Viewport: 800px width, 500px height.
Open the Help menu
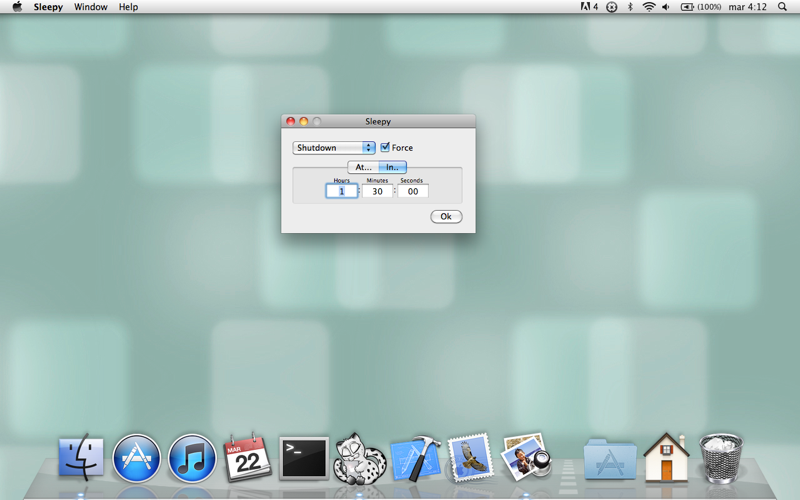click(x=128, y=7)
